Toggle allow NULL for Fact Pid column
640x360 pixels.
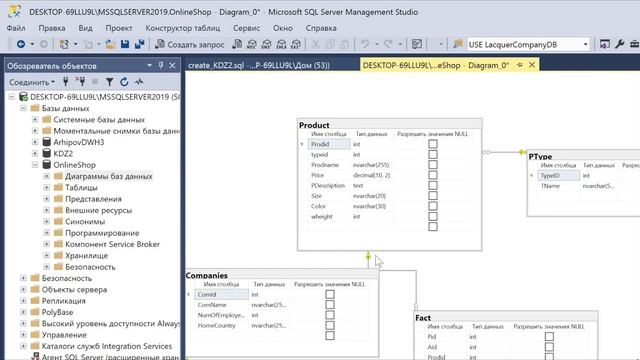pos(549,336)
